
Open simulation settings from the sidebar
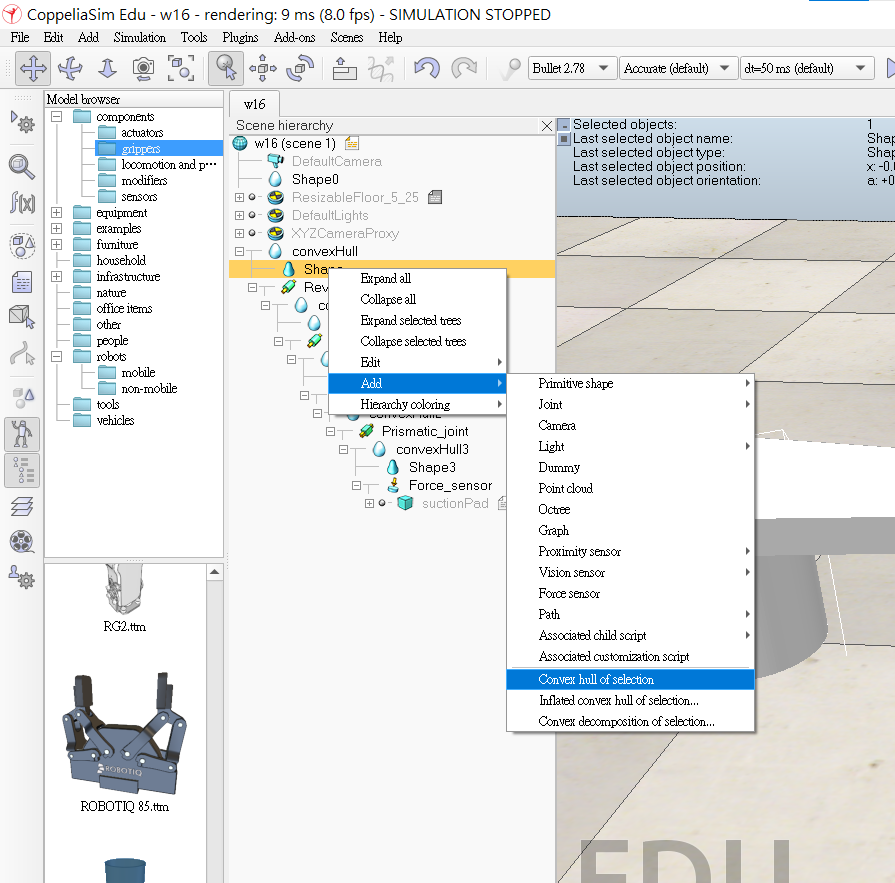tap(23, 122)
